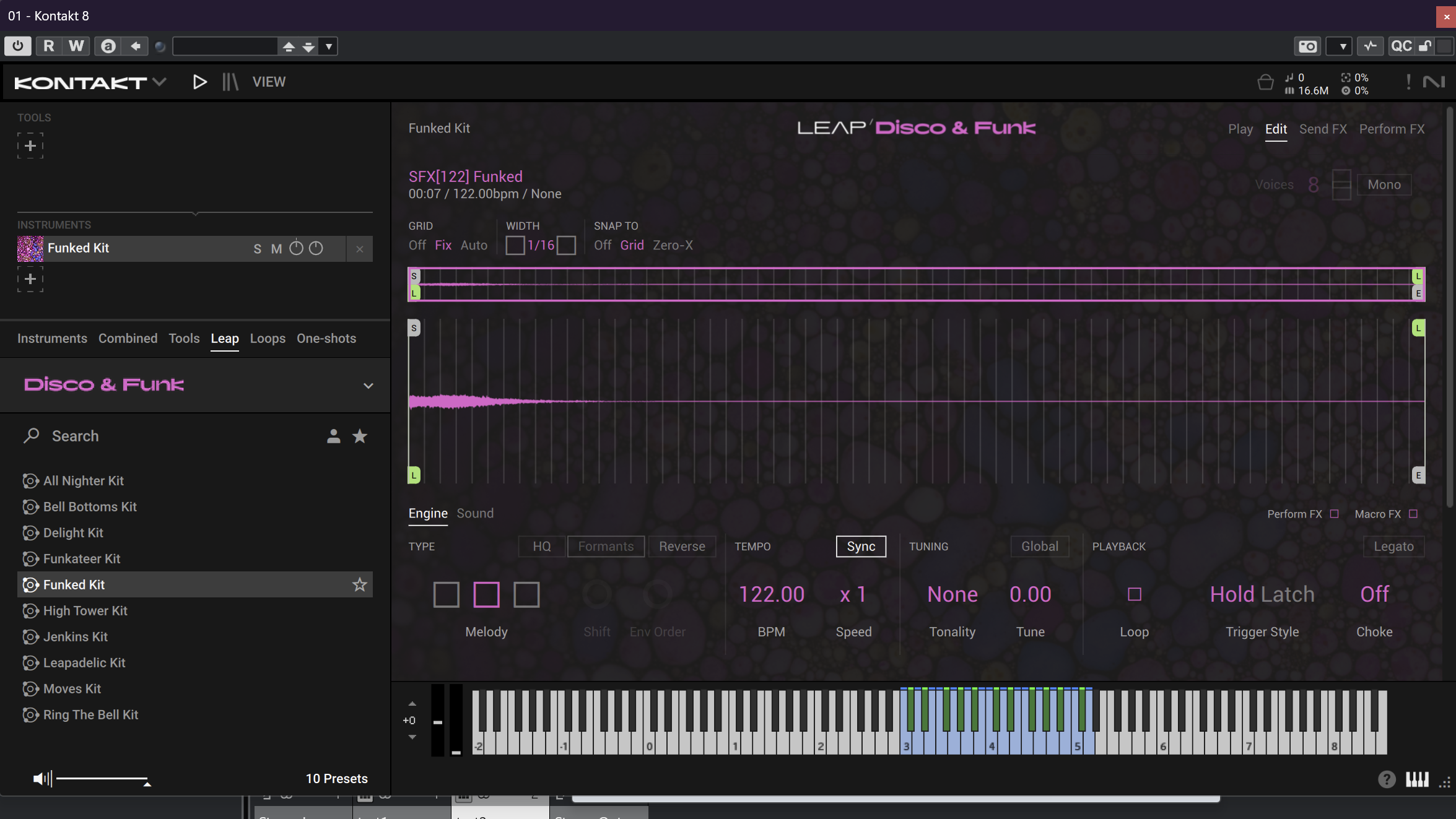This screenshot has width=1456, height=819.
Task: Open the Kontakt logo dropdown menu
Action: (x=159, y=82)
